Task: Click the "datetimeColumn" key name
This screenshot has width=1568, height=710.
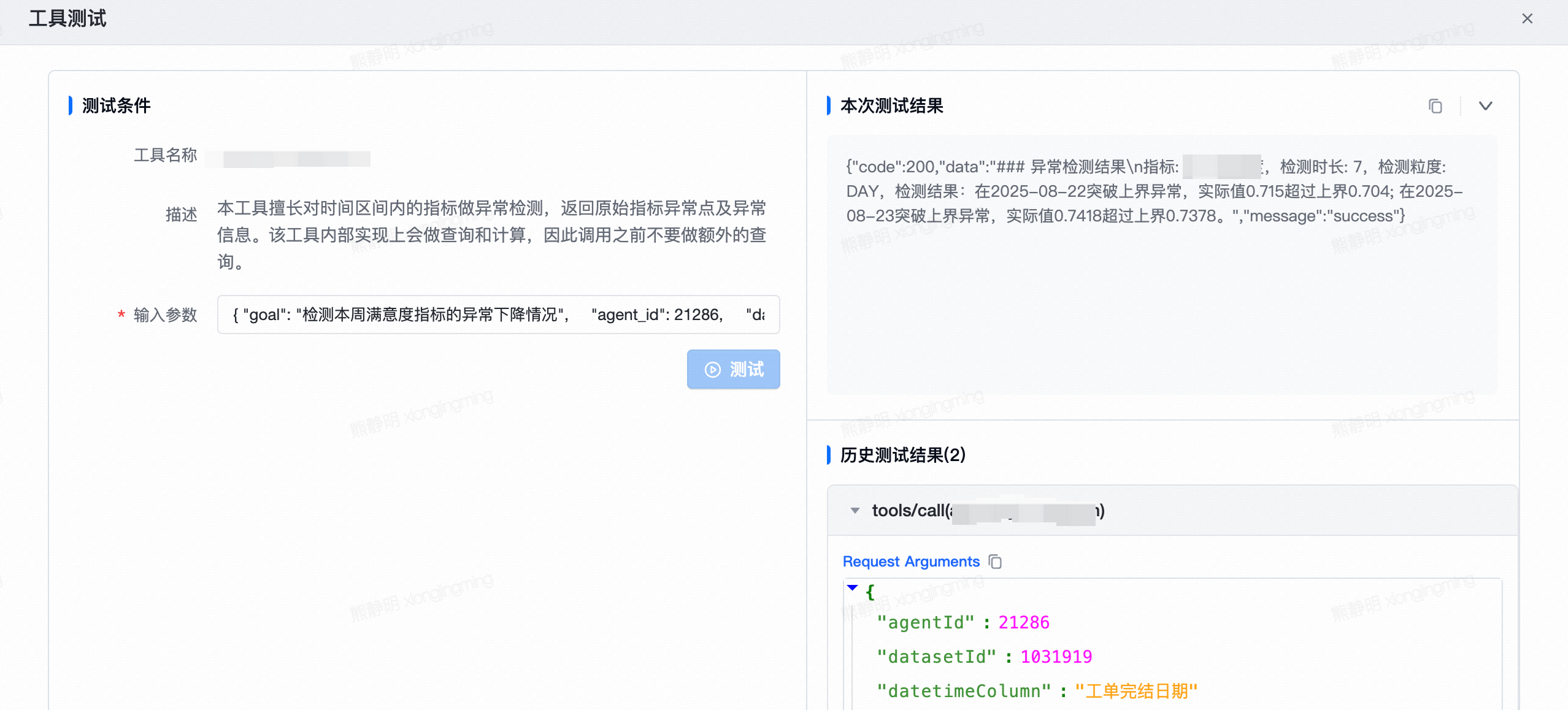Action: click(x=964, y=691)
